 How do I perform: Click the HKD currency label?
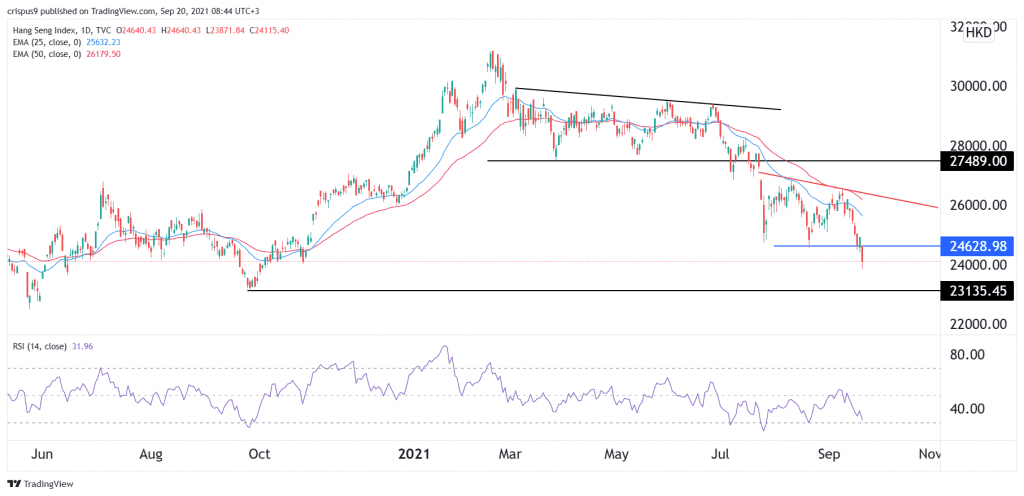(979, 31)
